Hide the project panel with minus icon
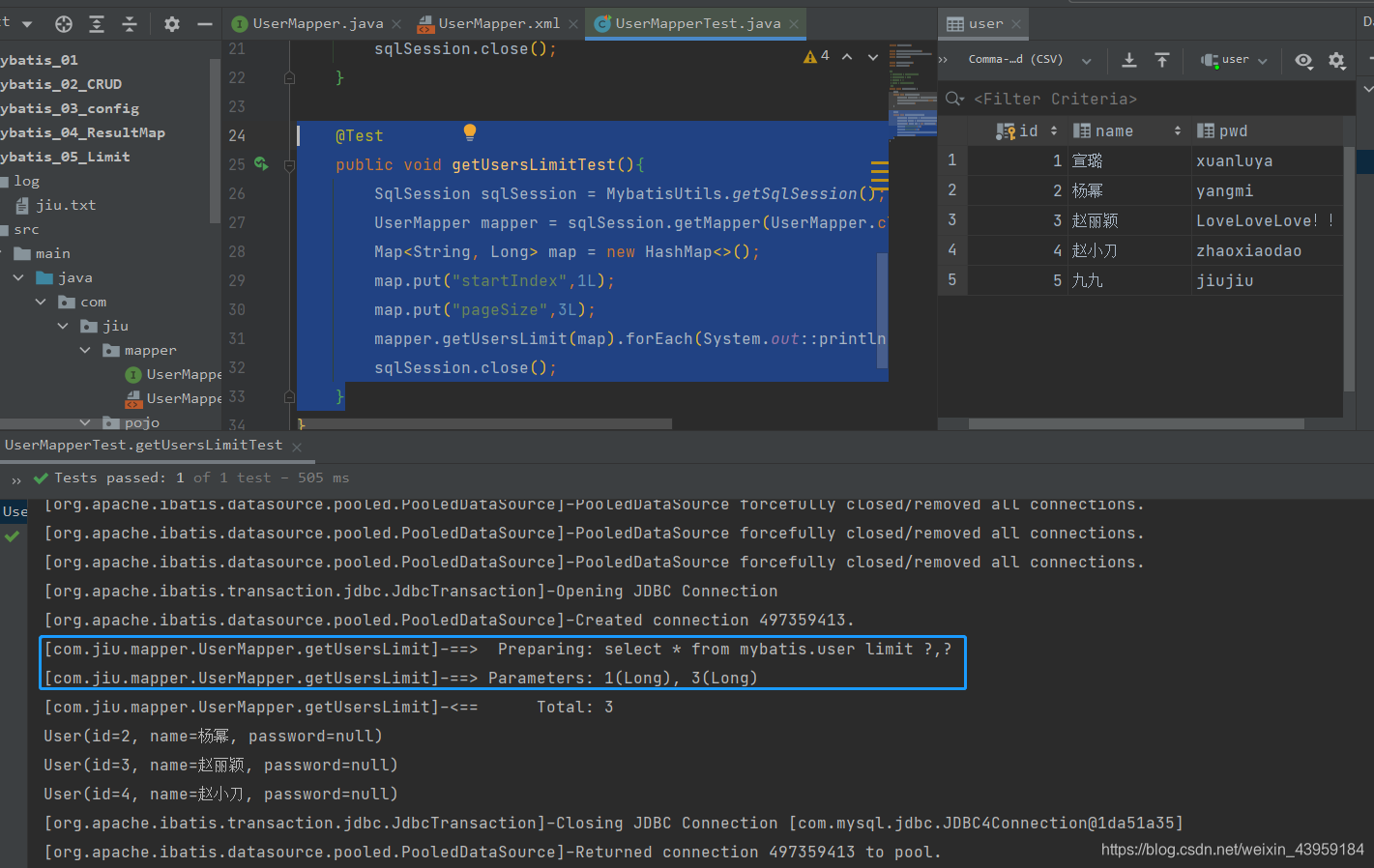 [204, 24]
